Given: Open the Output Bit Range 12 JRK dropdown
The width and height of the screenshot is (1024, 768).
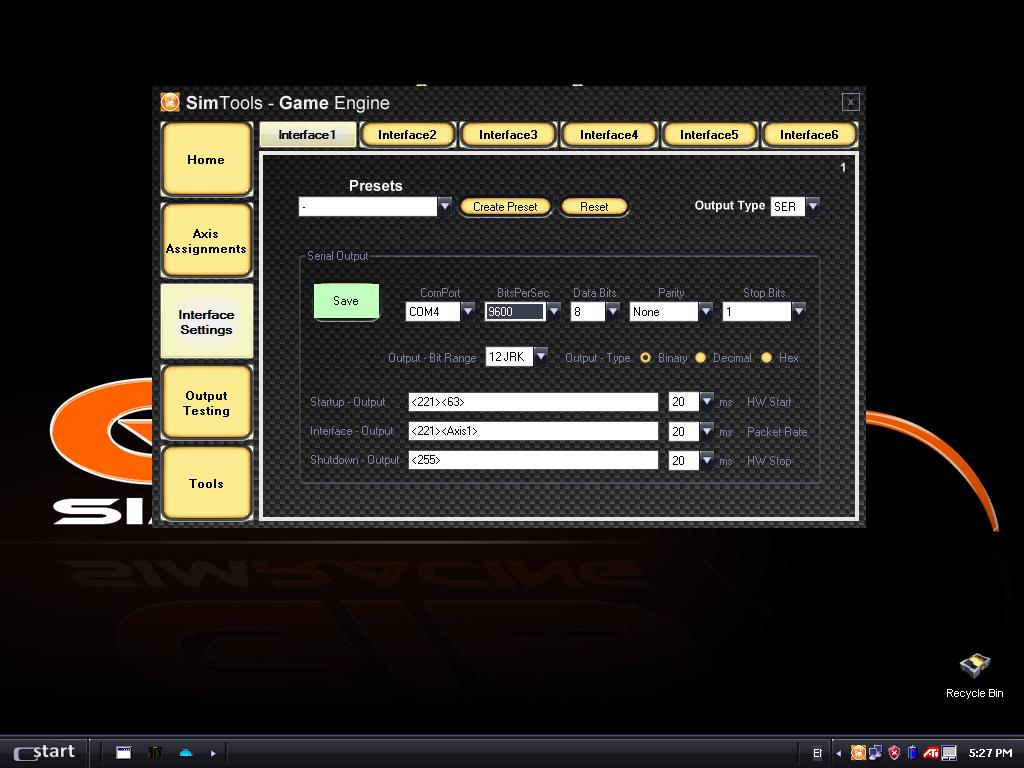Looking at the screenshot, I should pos(541,357).
